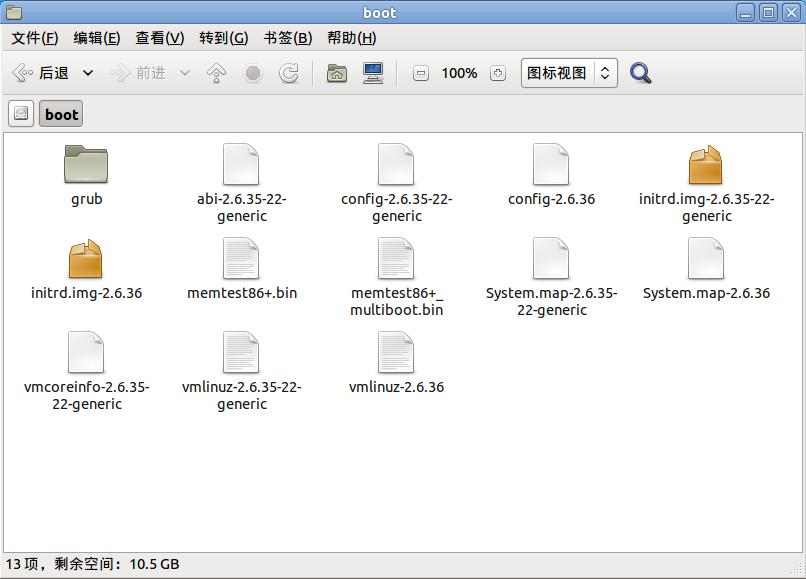Open the 转到(G) menu
This screenshot has height=579, width=806.
click(x=224, y=38)
